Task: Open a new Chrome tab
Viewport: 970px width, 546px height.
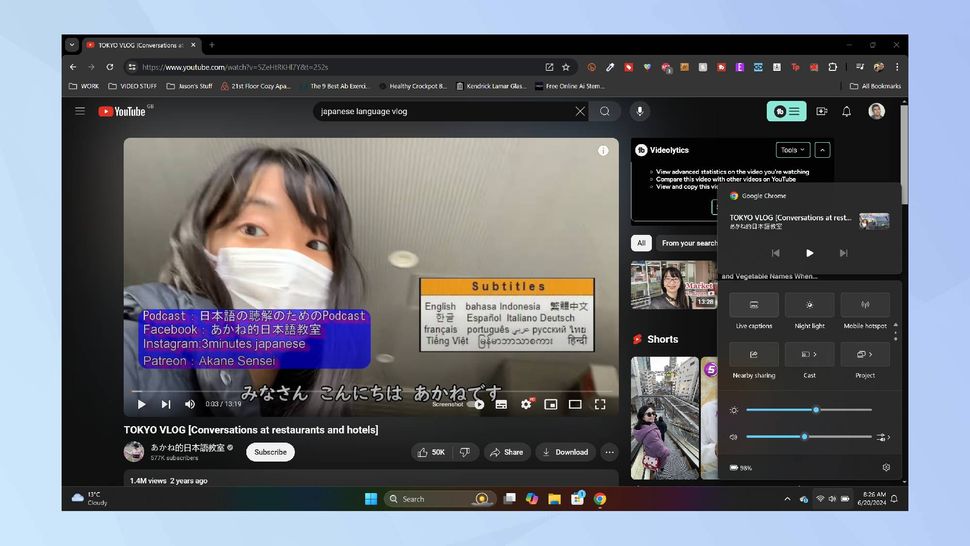Action: click(x=212, y=45)
